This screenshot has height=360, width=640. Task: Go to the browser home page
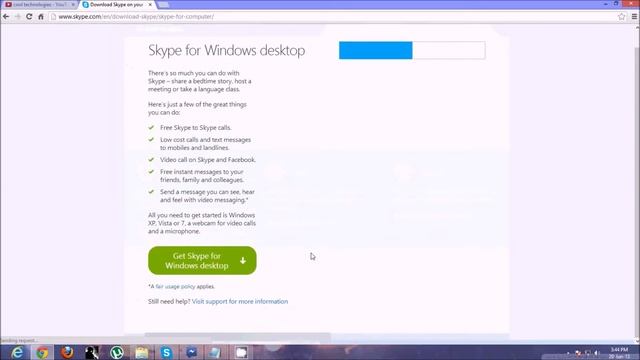coord(41,17)
